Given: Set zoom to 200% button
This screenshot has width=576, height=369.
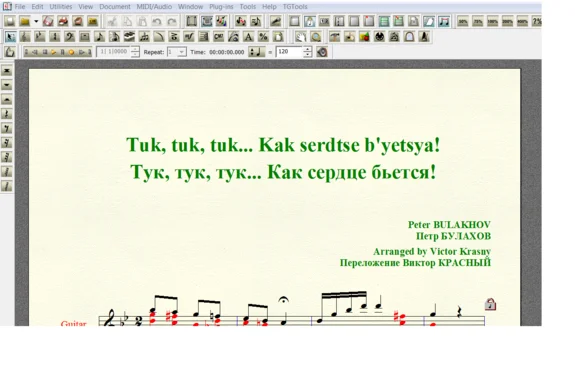Looking at the screenshot, I should pyautogui.click(x=508, y=21).
